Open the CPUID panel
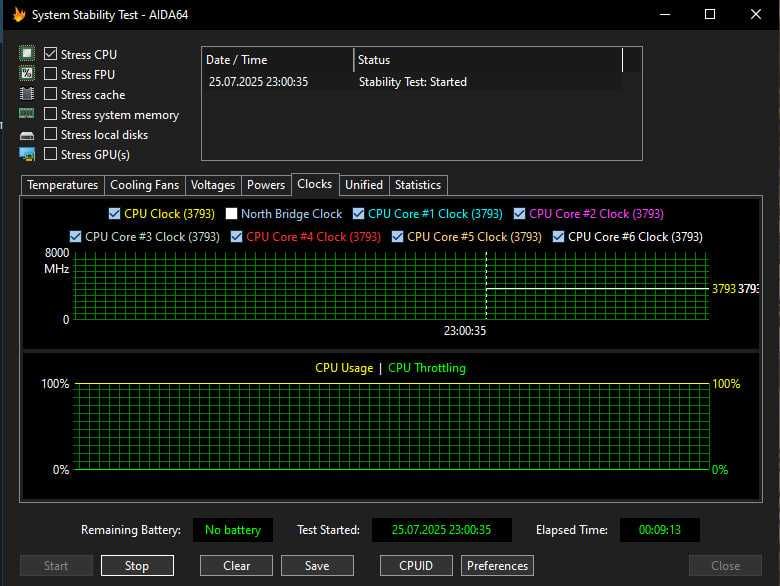The image size is (780, 586). coord(416,566)
